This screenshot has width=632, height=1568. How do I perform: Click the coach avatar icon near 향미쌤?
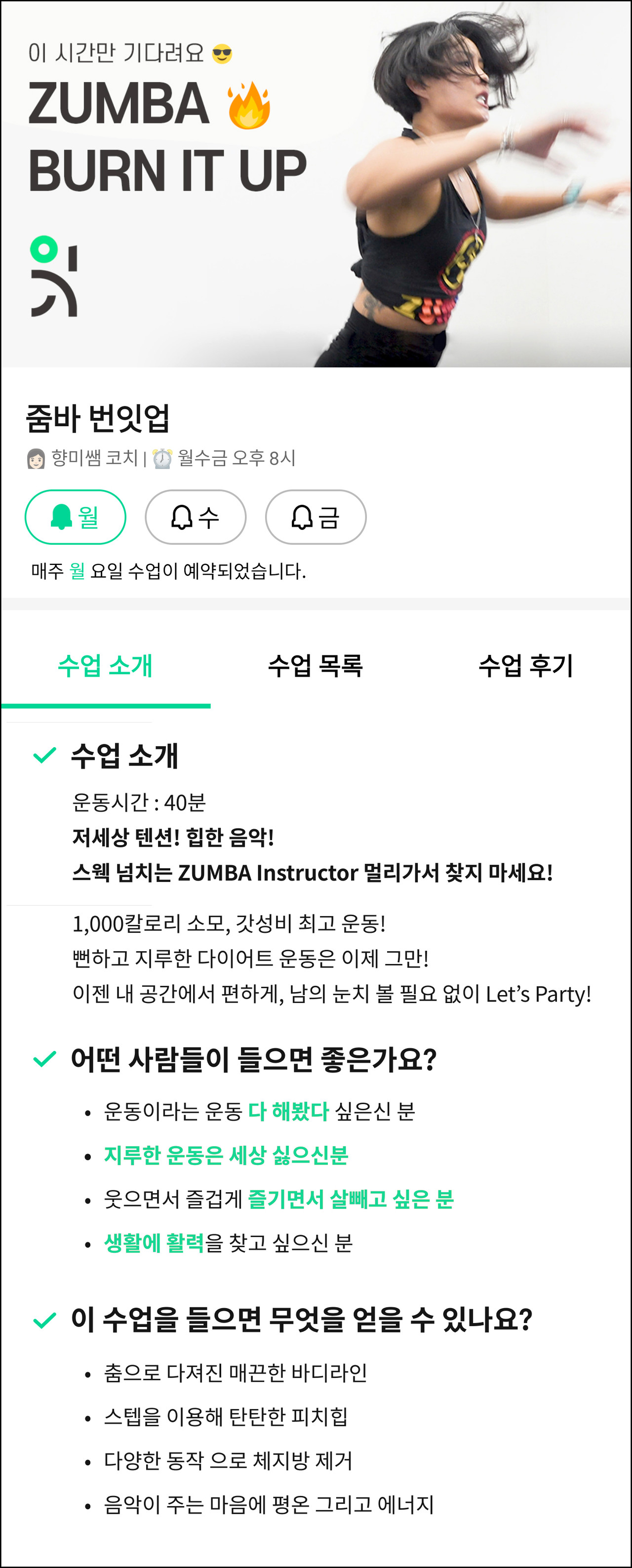click(36, 458)
